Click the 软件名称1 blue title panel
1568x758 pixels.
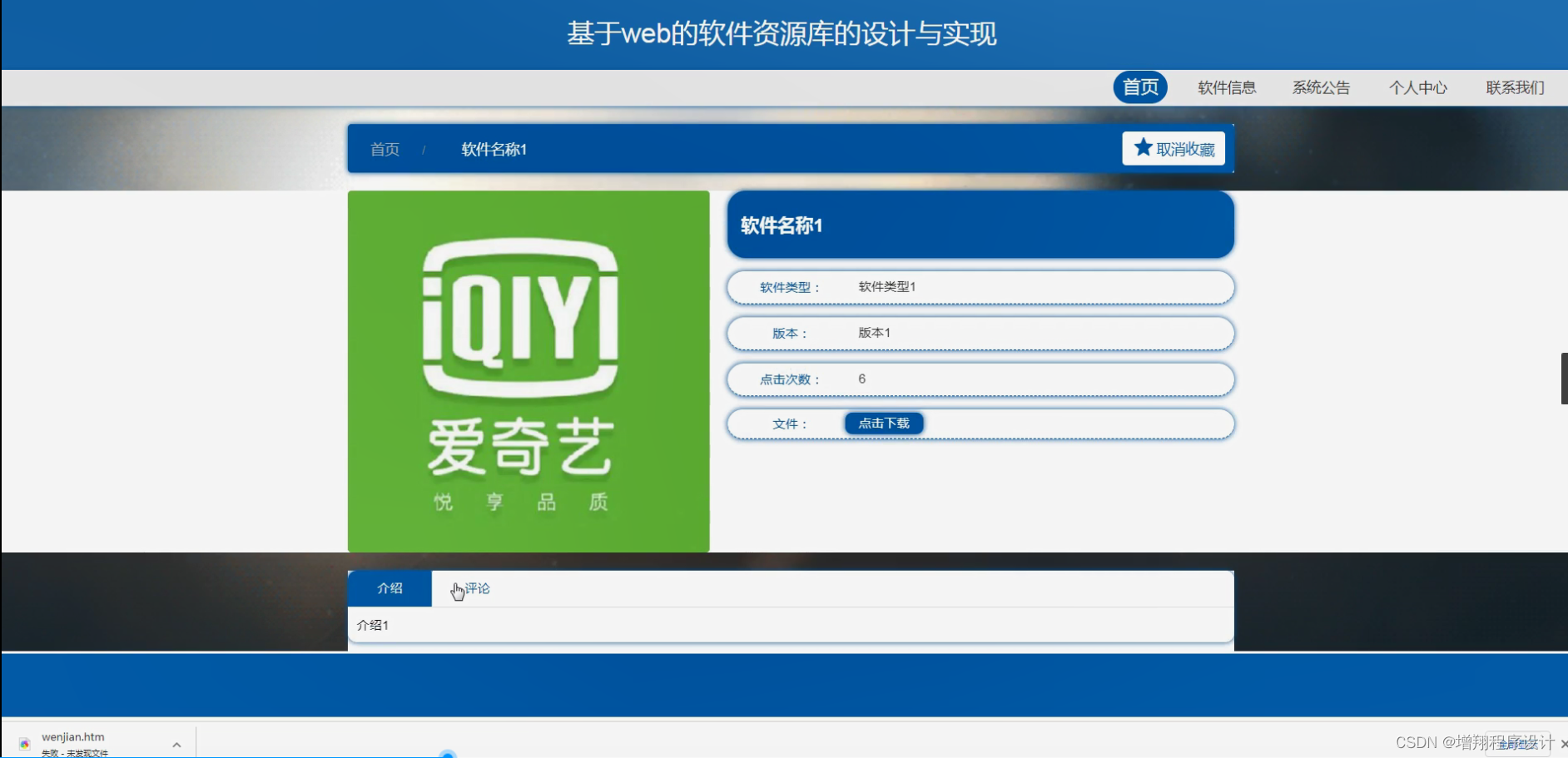pos(980,225)
